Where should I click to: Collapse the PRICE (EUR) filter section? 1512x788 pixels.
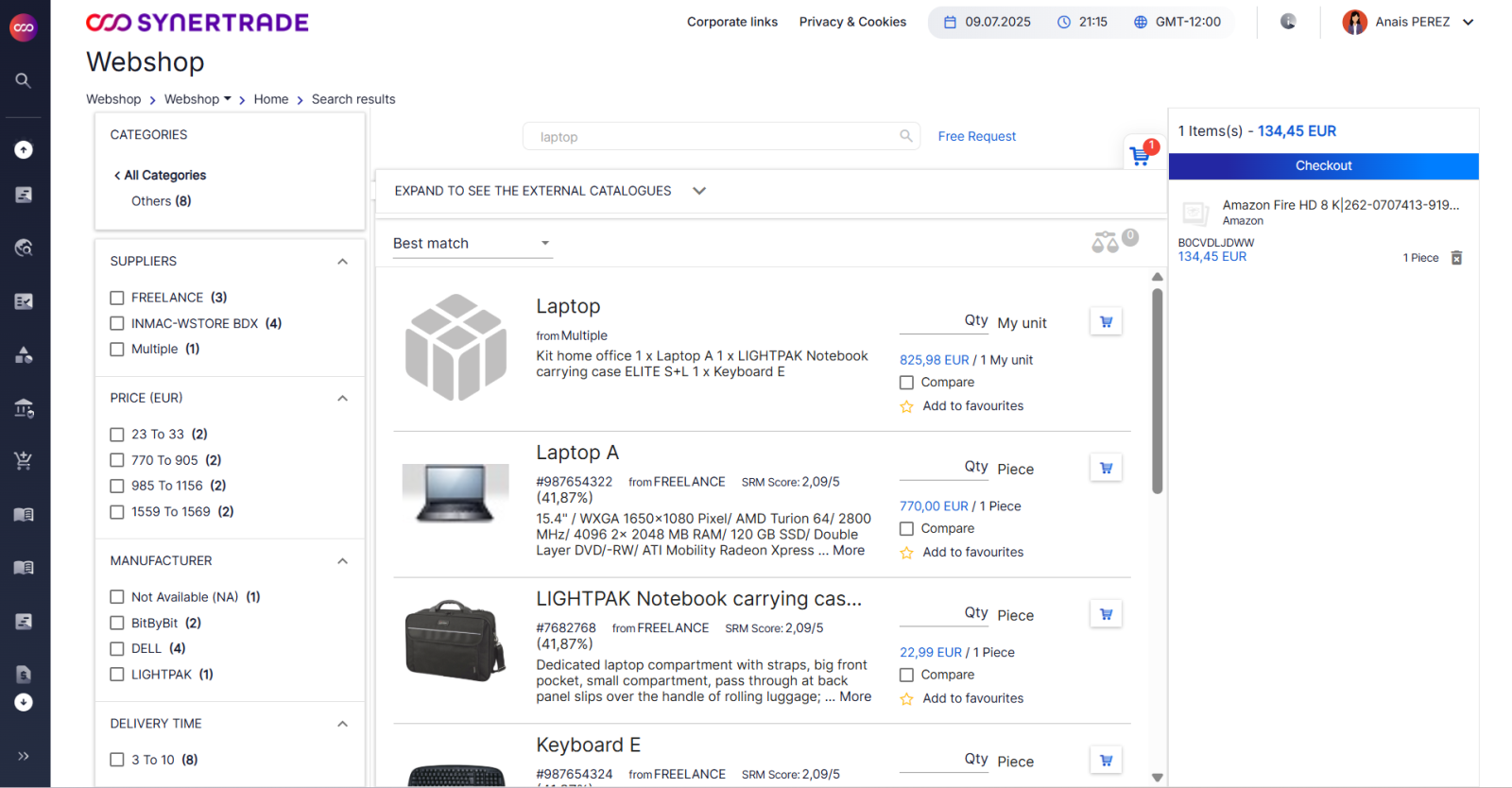342,399
